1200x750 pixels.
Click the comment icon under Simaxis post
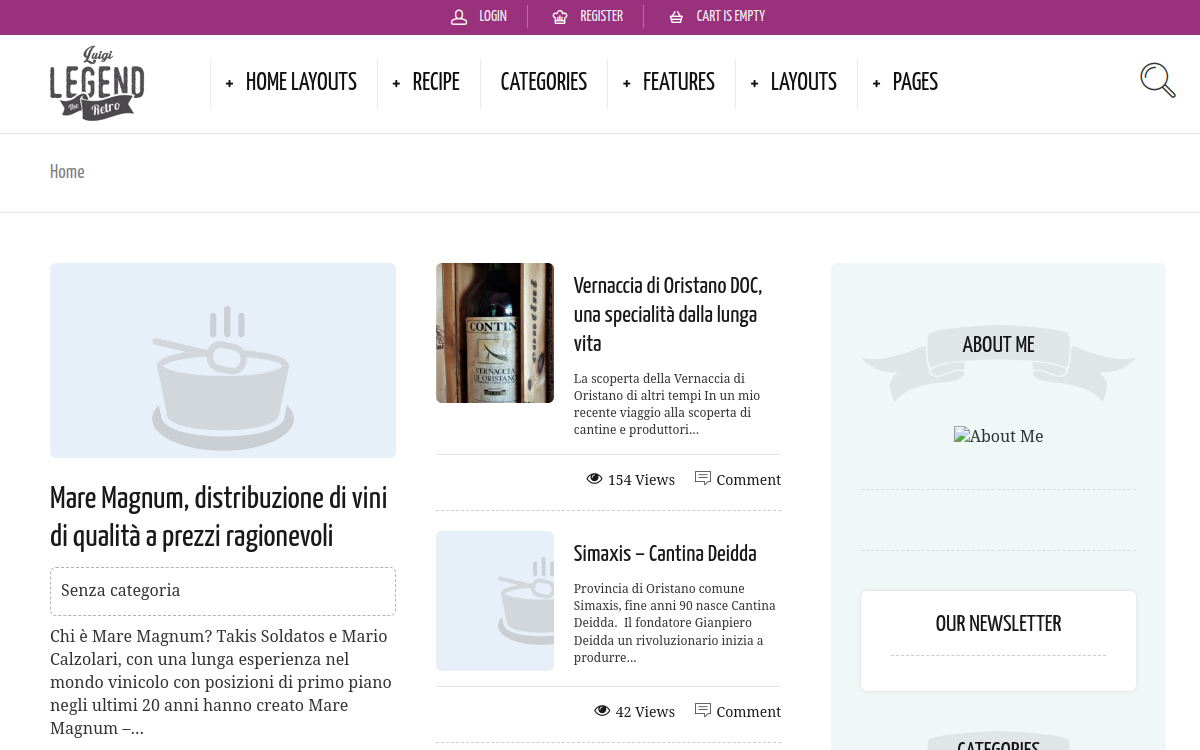coord(703,711)
